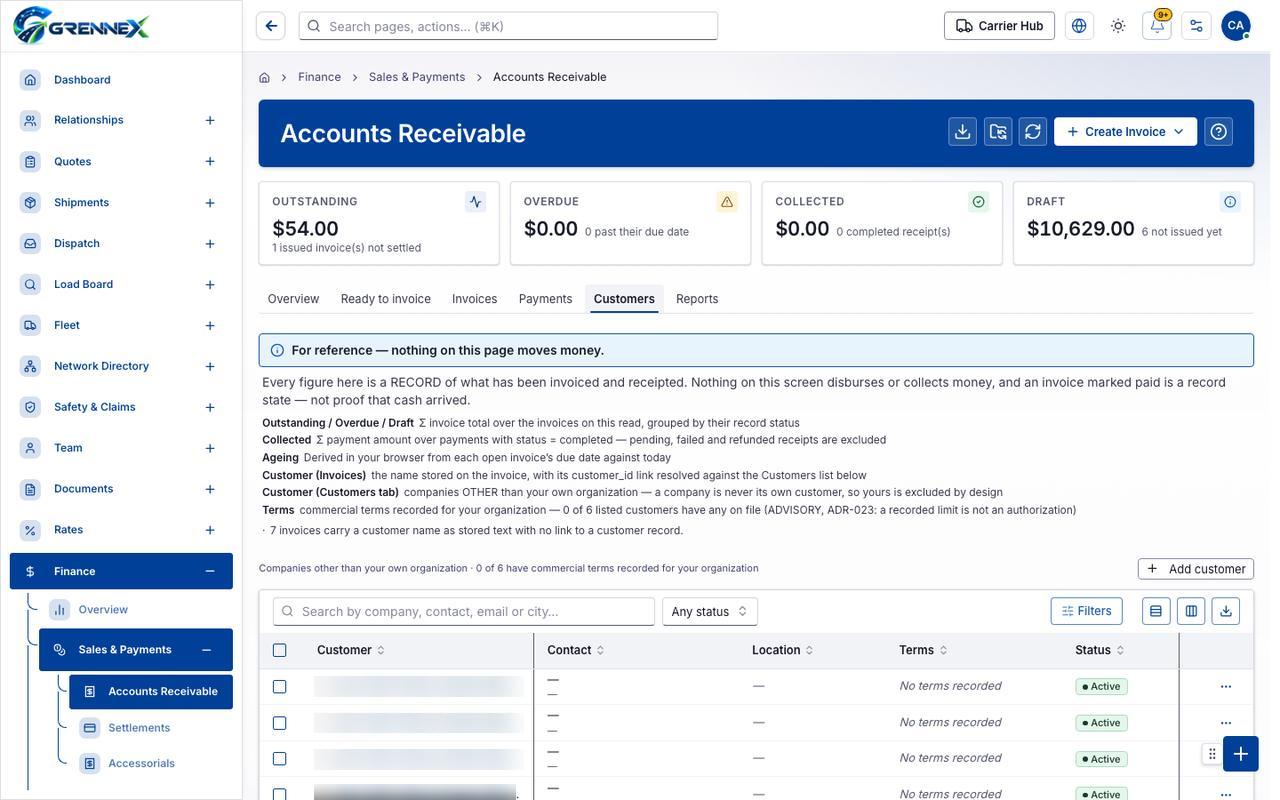The width and height of the screenshot is (1280, 800).
Task: Toggle the select-all customers checkbox
Action: point(280,650)
